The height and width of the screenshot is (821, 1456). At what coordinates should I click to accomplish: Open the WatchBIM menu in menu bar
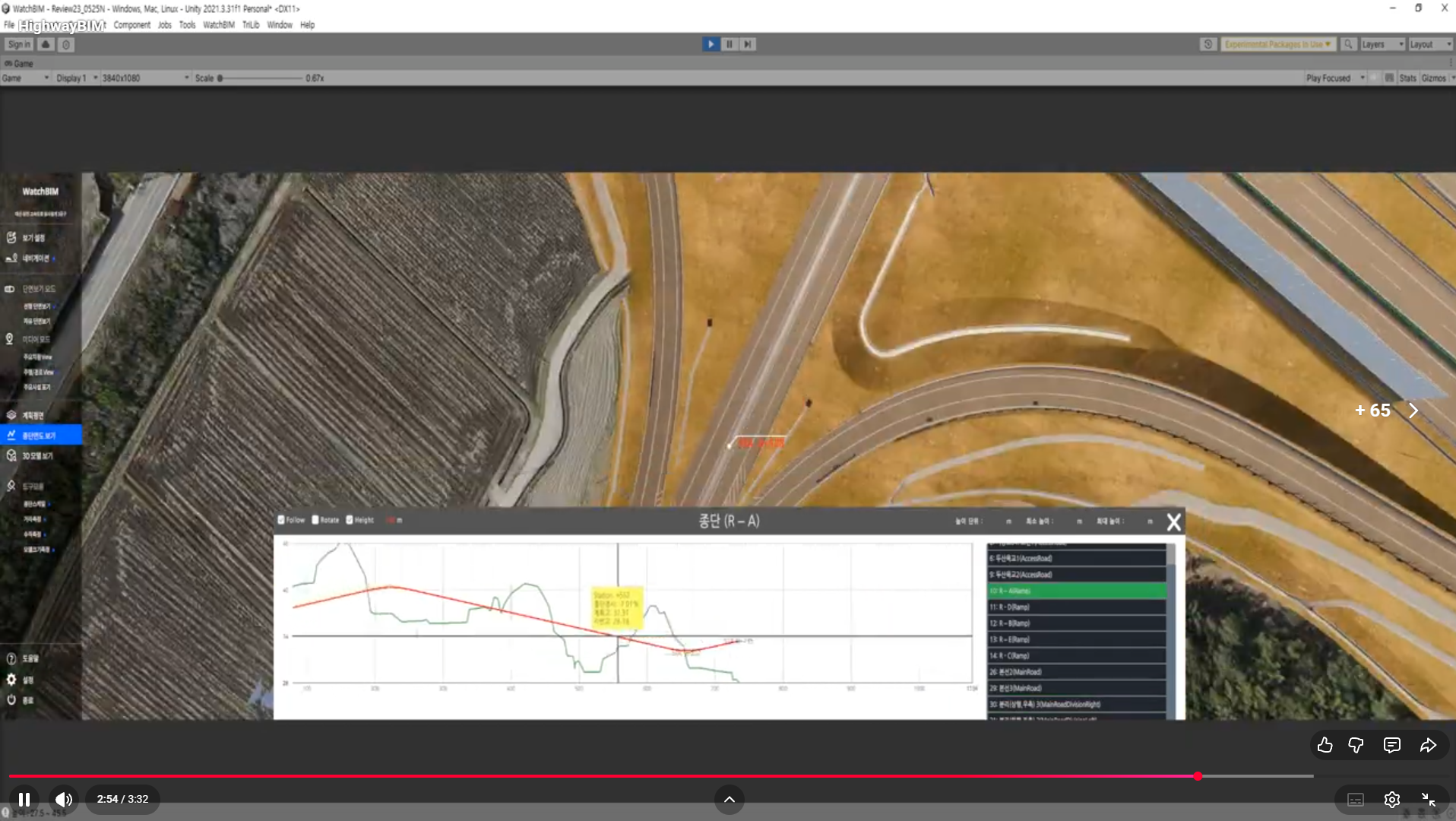[x=218, y=25]
